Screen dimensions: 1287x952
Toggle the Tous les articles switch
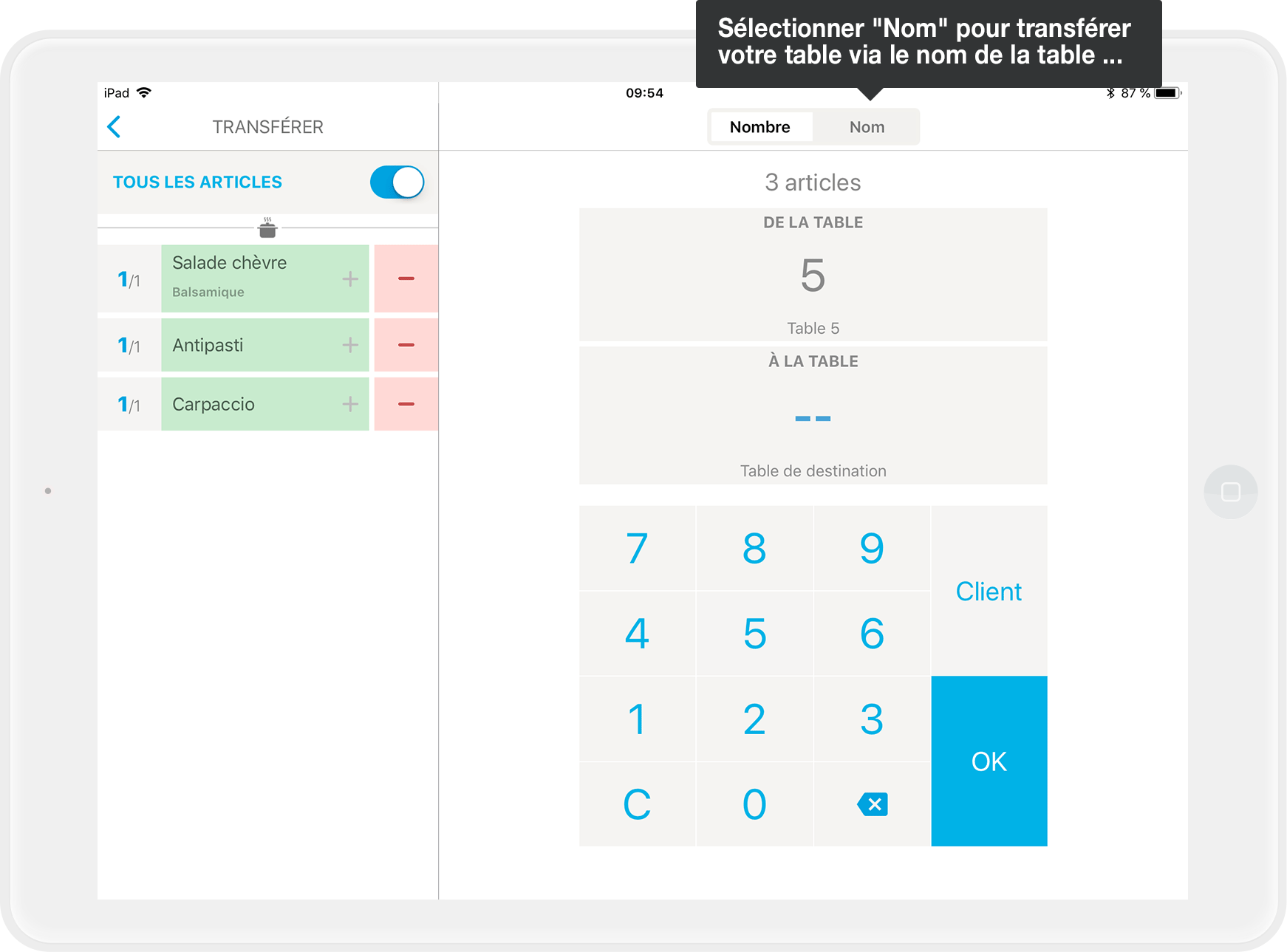397,182
